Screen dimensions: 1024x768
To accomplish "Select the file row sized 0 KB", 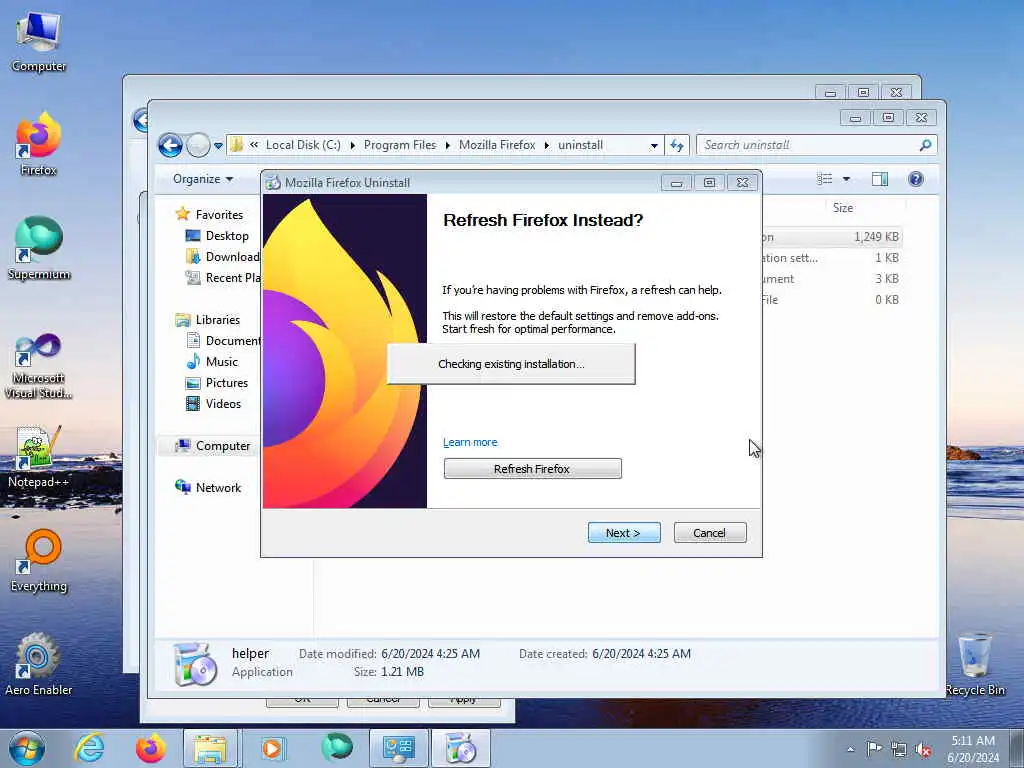I will (x=831, y=300).
